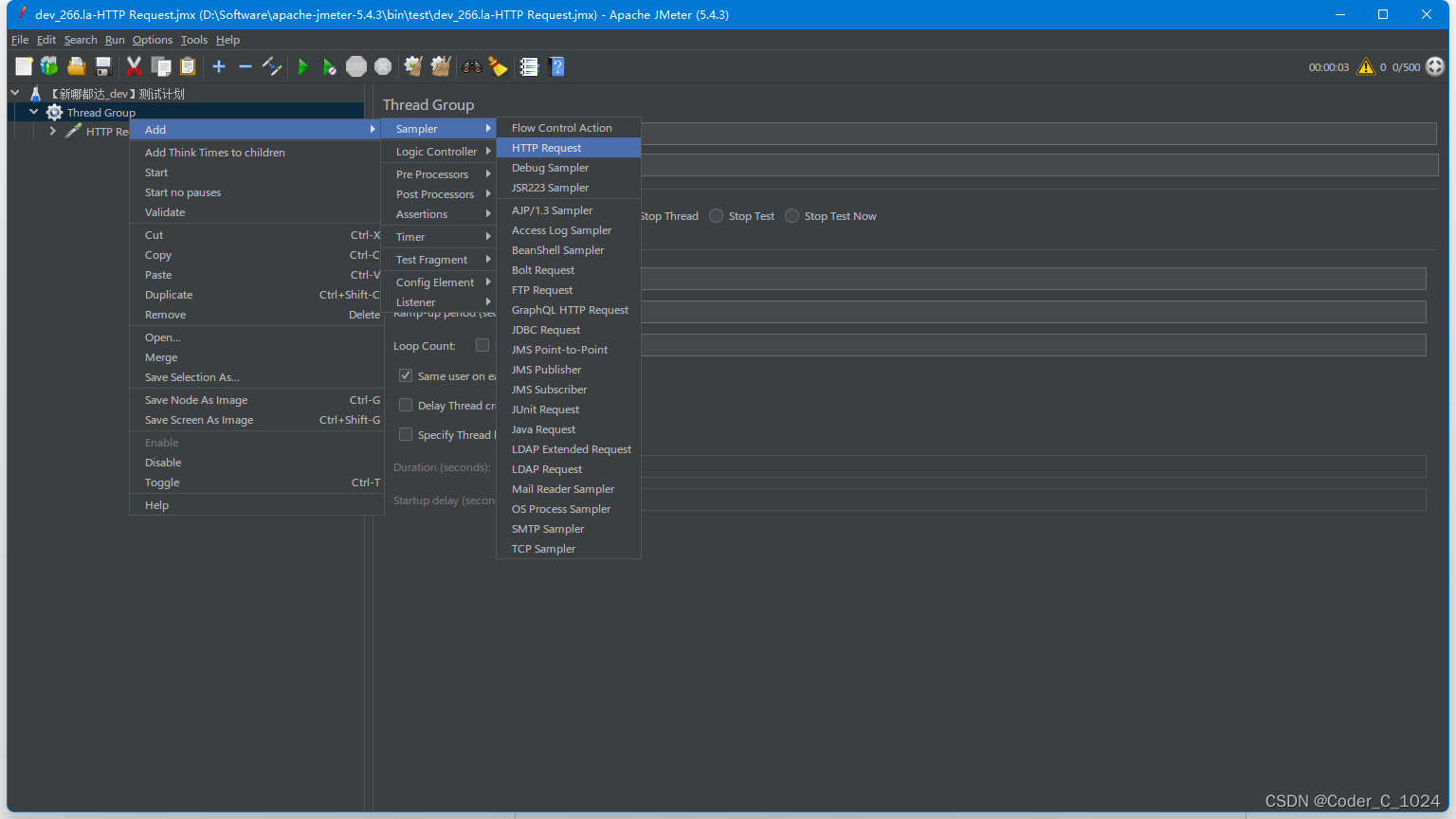Click Disable in context menu

coord(256,463)
